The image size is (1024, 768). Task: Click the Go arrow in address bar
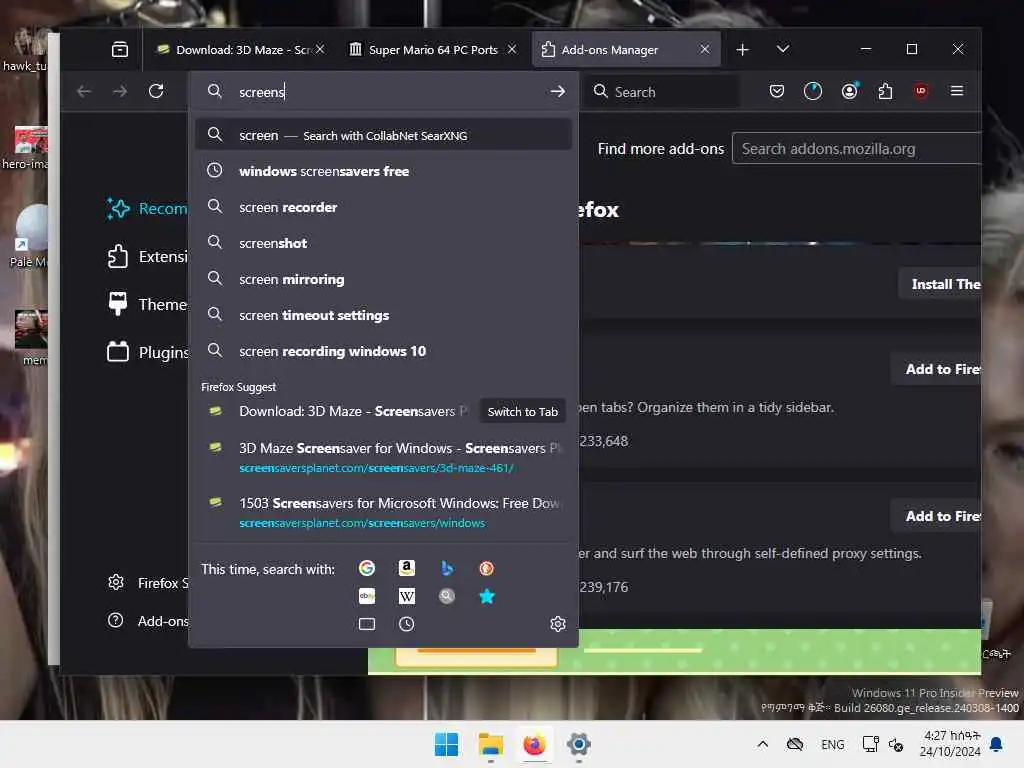point(558,91)
